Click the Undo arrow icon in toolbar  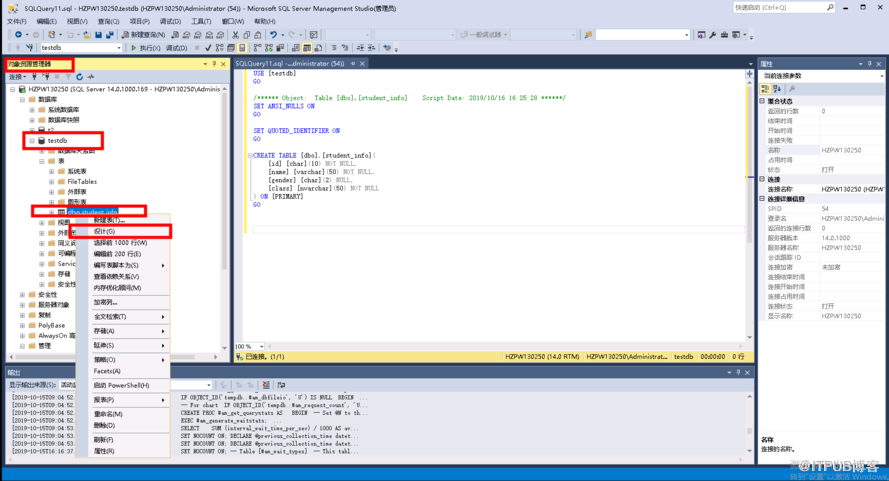coord(272,34)
